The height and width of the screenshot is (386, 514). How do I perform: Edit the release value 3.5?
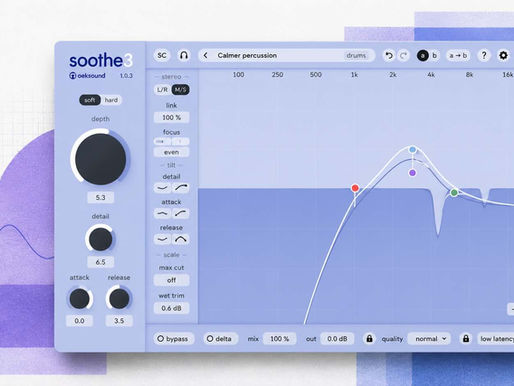point(119,321)
